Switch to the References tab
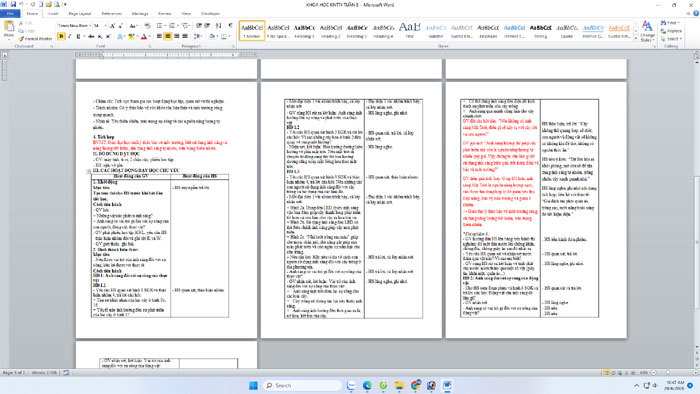This screenshot has width=700, height=394. coord(111,14)
